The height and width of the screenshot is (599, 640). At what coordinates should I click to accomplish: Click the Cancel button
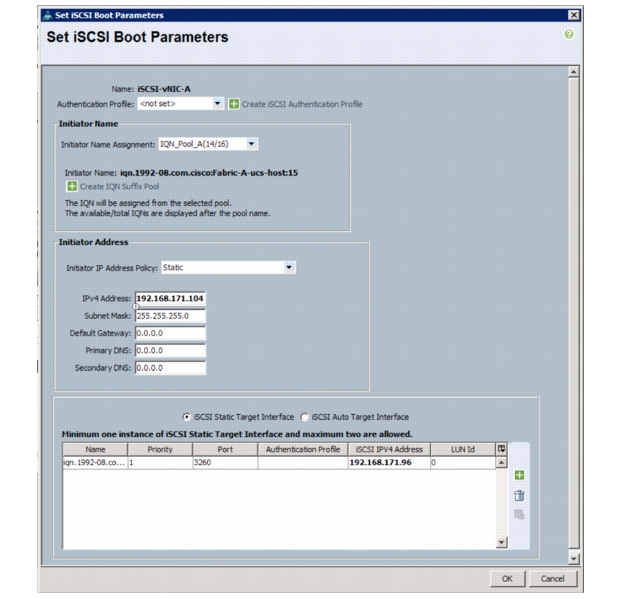[553, 579]
